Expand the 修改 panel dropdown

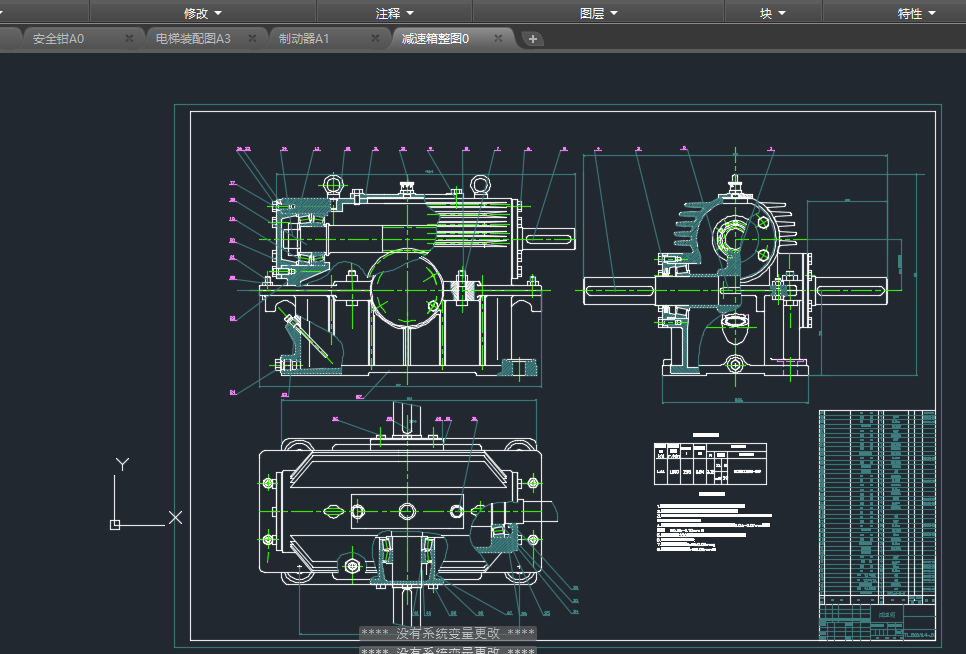[202, 13]
